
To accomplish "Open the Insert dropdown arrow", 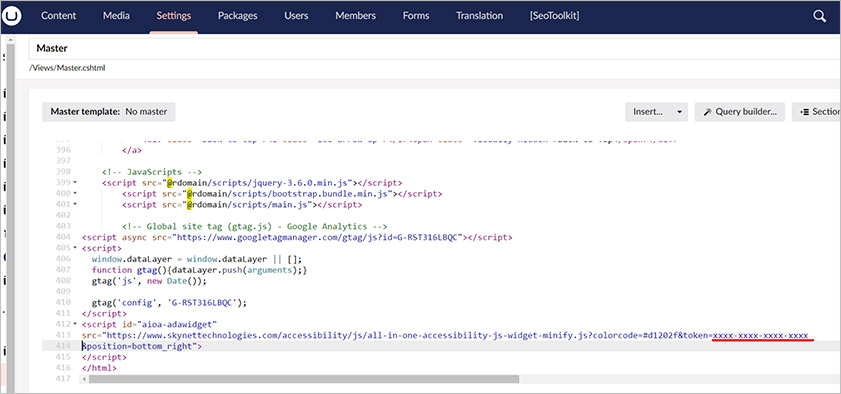I will tap(680, 112).
